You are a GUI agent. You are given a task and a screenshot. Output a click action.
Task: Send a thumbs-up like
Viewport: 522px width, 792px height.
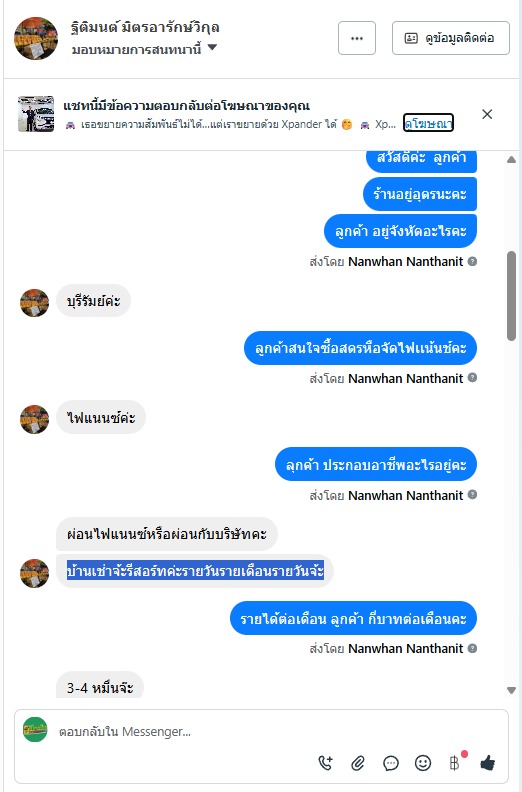point(488,763)
